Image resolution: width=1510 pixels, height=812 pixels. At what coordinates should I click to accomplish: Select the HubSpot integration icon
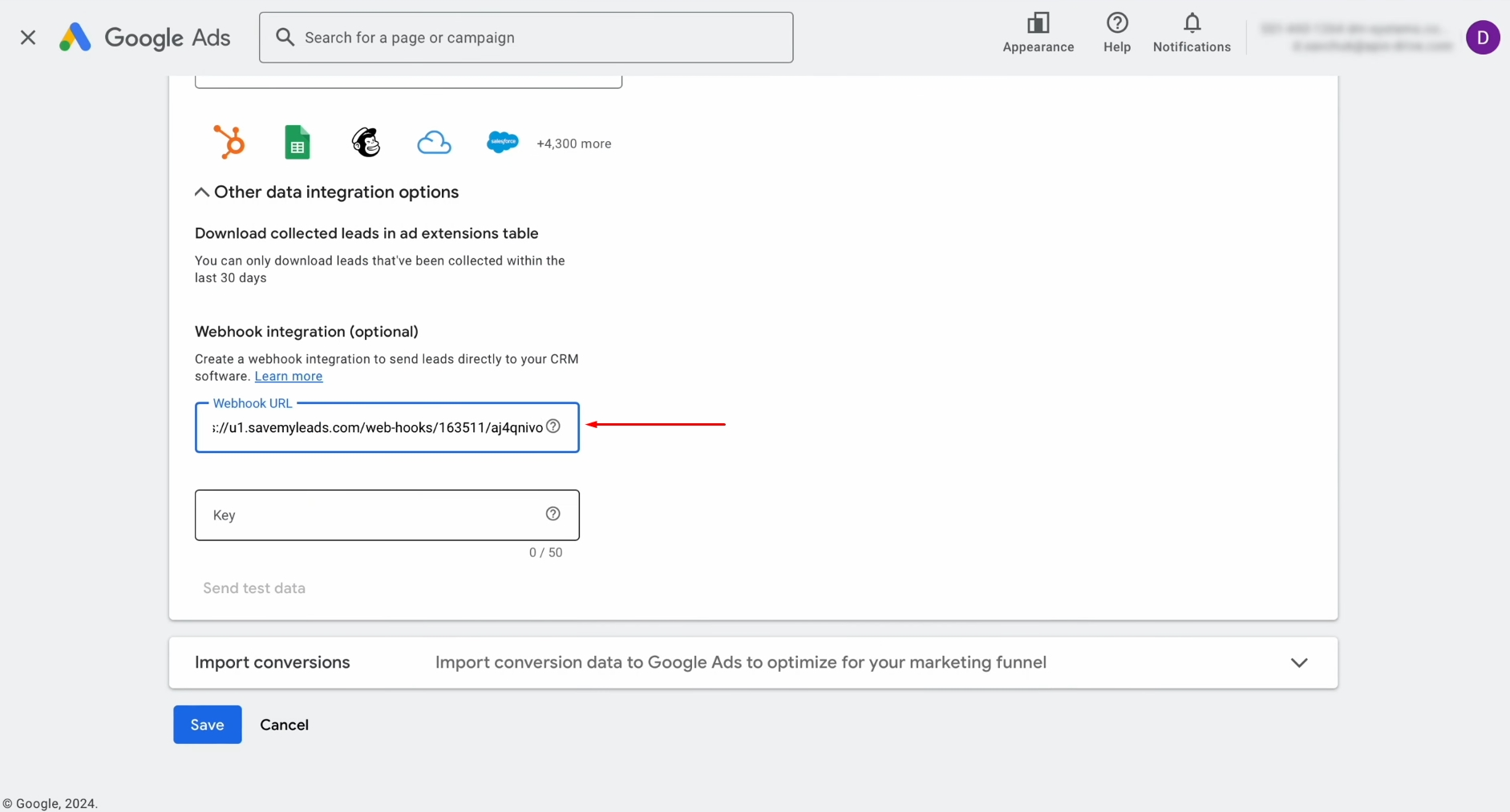click(x=229, y=142)
